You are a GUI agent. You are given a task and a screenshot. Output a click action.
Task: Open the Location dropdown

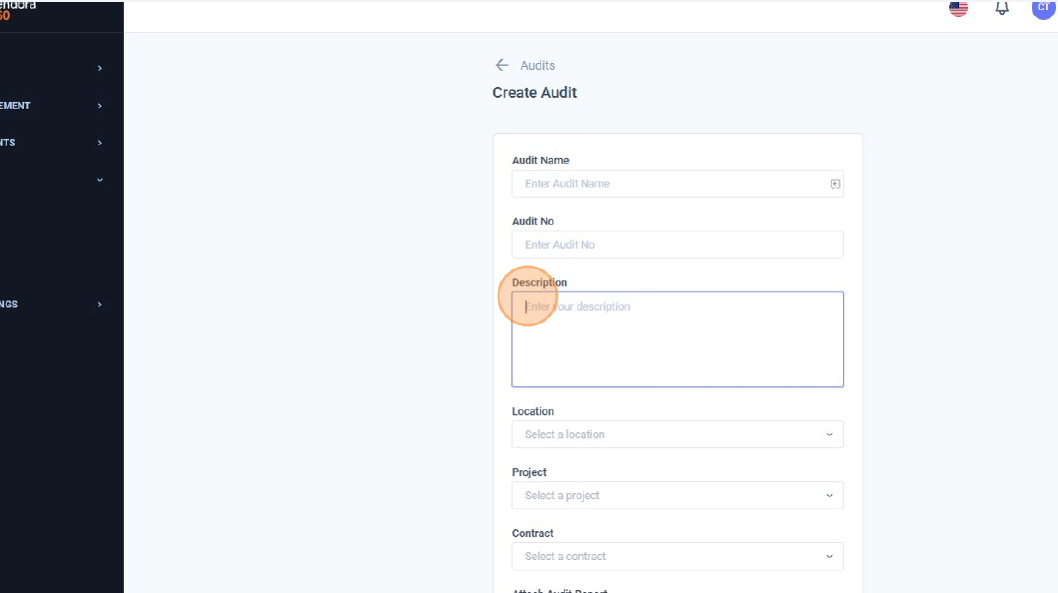point(677,434)
